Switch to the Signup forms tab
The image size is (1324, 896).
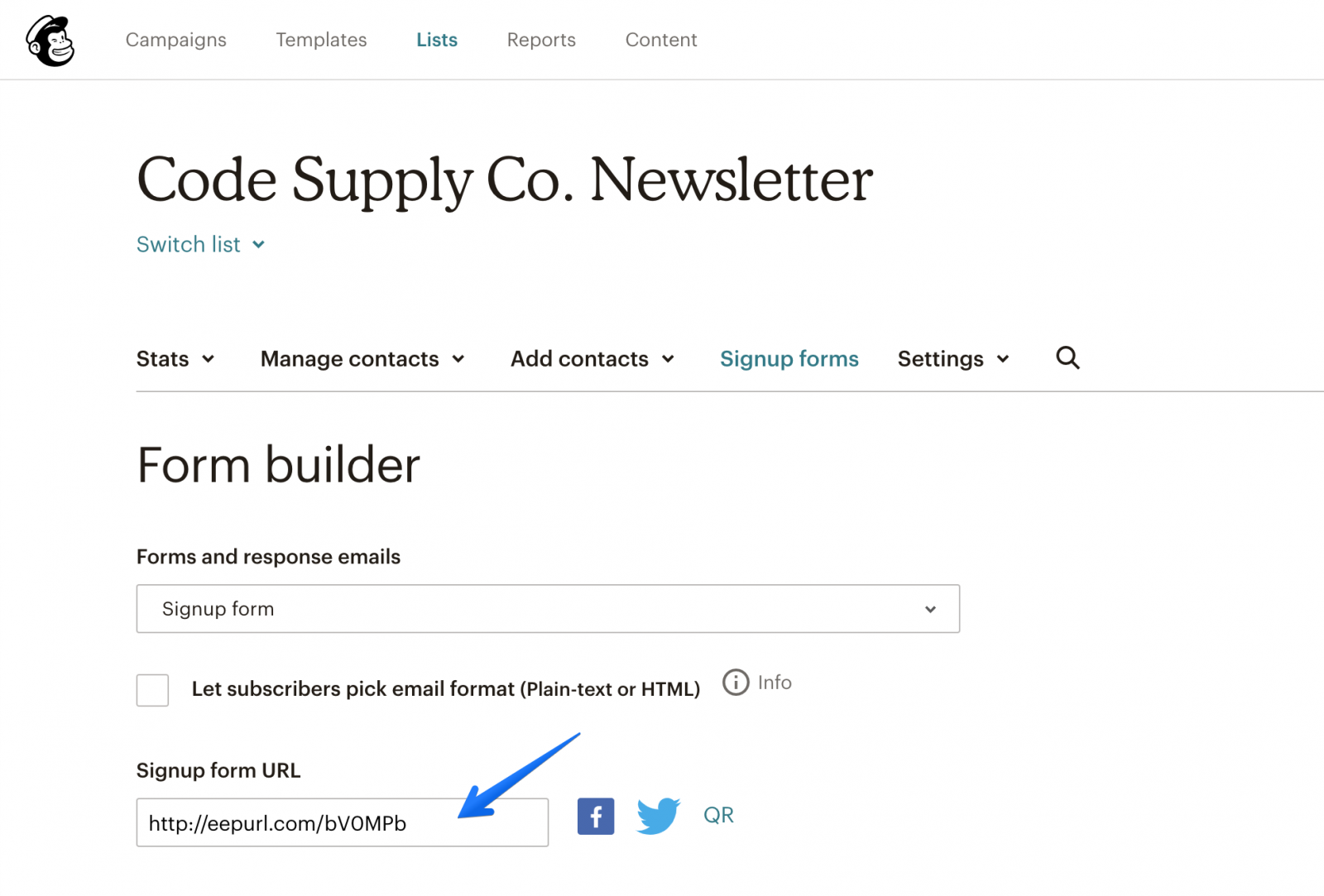click(x=789, y=358)
